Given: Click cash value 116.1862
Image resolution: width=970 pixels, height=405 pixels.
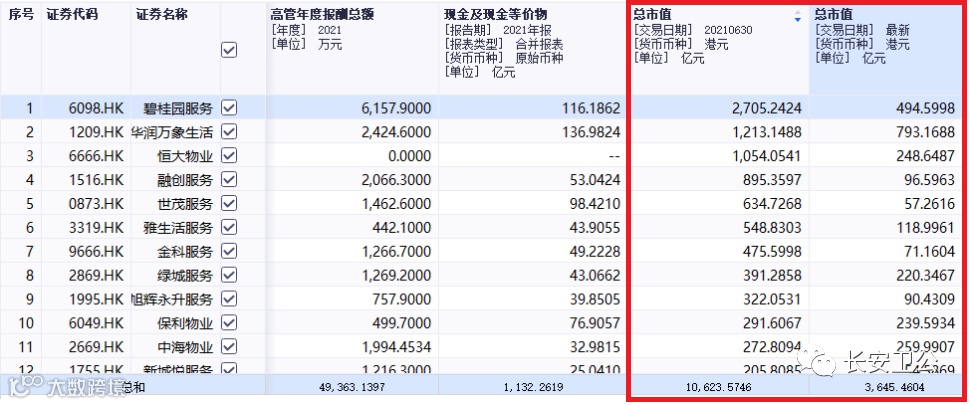Looking at the screenshot, I should 590,109.
